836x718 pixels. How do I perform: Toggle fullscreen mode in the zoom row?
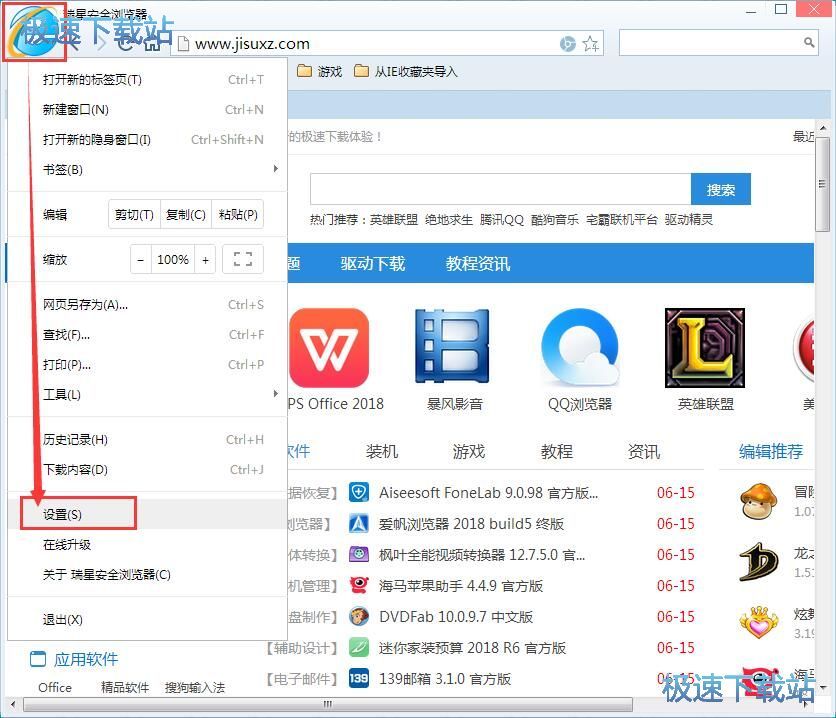[x=243, y=260]
